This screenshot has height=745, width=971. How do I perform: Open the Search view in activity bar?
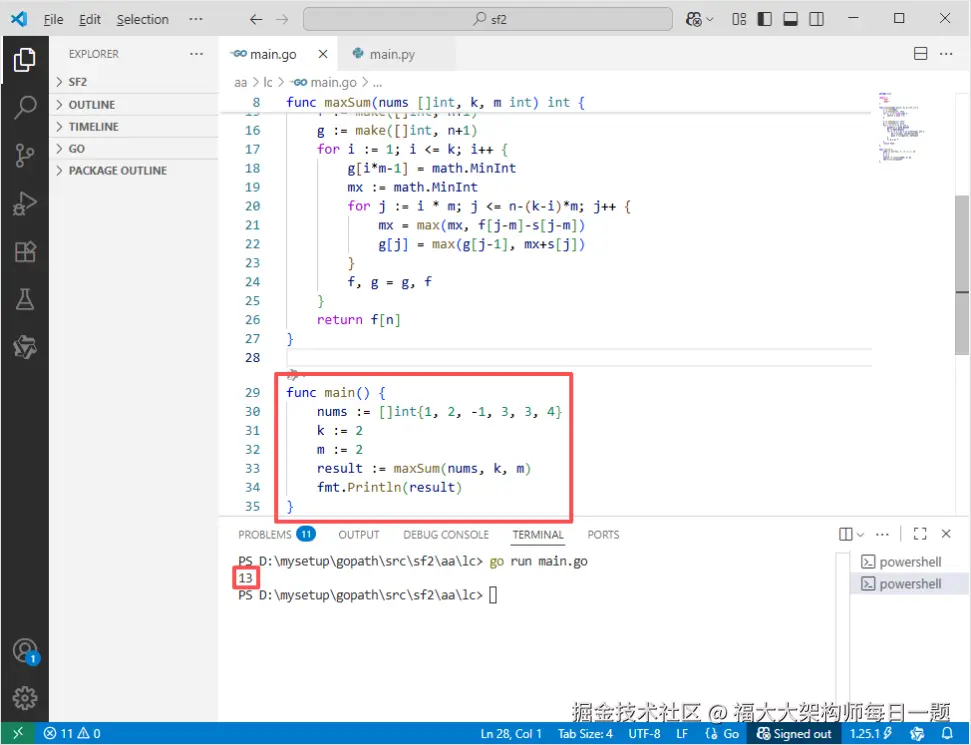25,107
